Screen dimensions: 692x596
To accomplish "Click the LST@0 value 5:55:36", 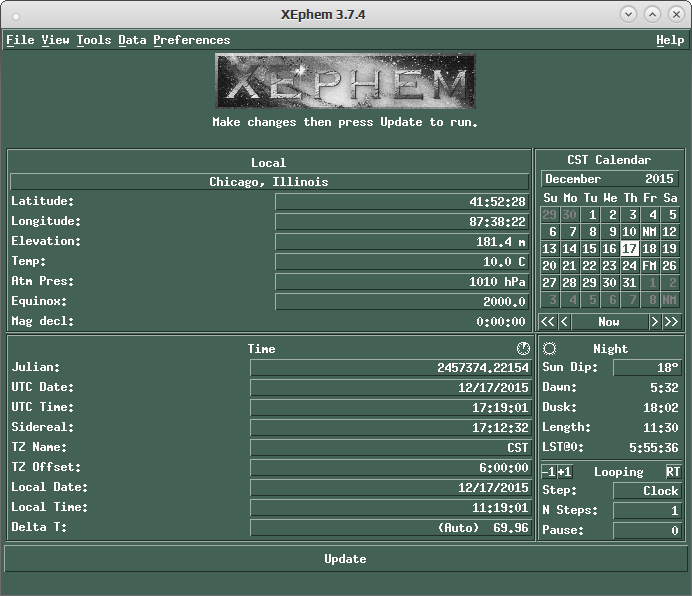I will click(654, 448).
